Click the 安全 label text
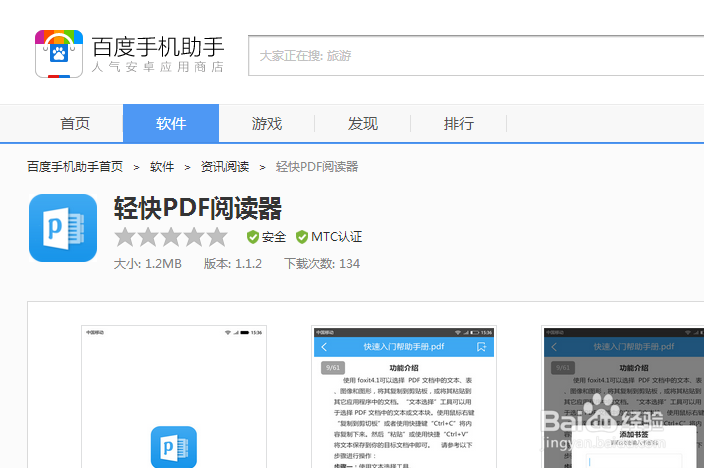704x468 pixels. point(274,237)
